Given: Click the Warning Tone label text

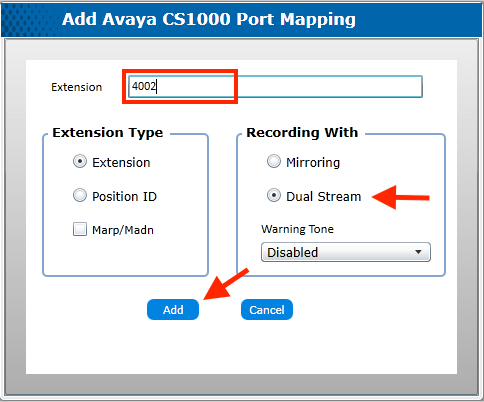Looking at the screenshot, I should (x=297, y=229).
